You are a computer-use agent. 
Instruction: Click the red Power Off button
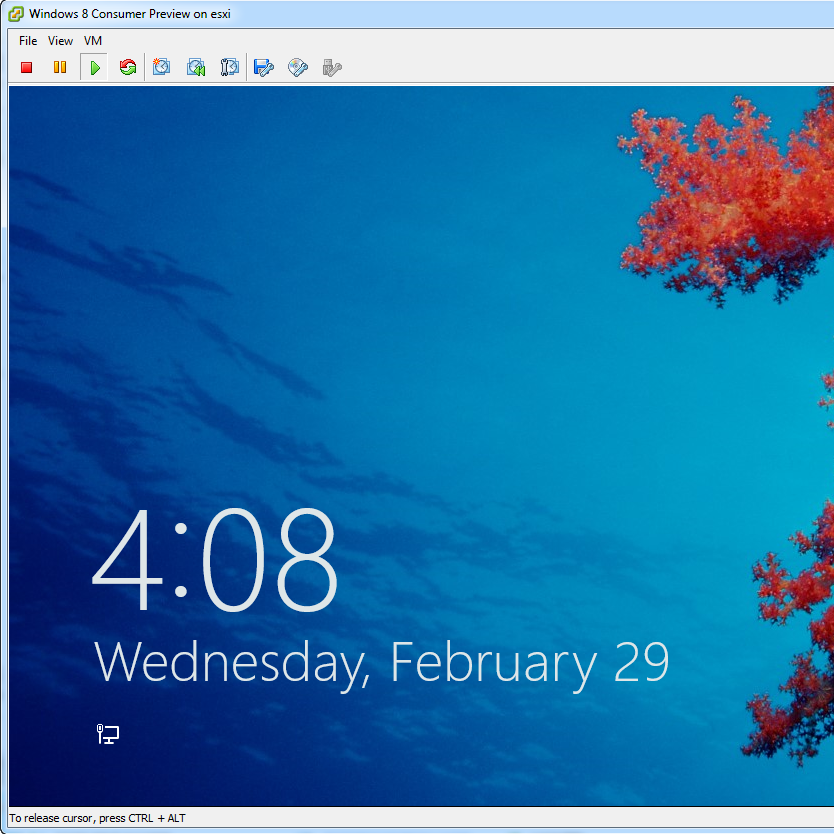(27, 68)
